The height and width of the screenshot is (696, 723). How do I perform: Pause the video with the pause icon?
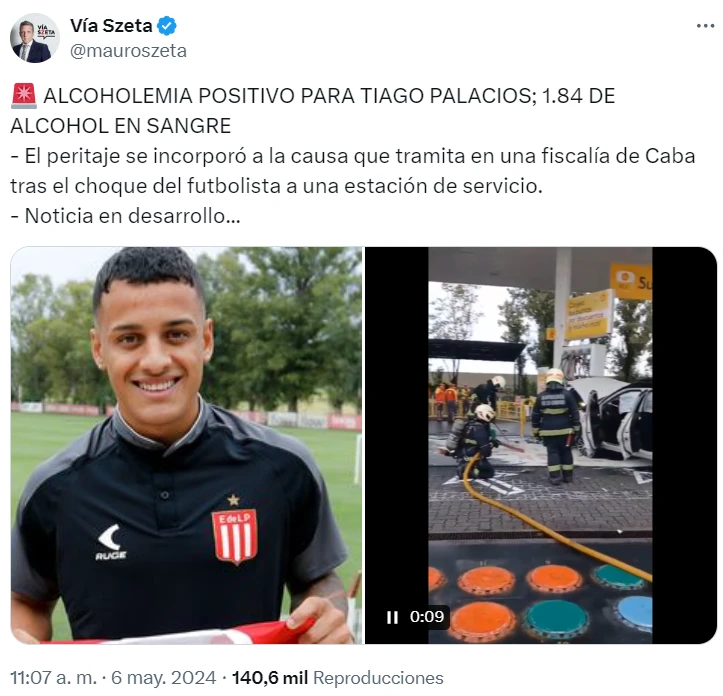[392, 617]
